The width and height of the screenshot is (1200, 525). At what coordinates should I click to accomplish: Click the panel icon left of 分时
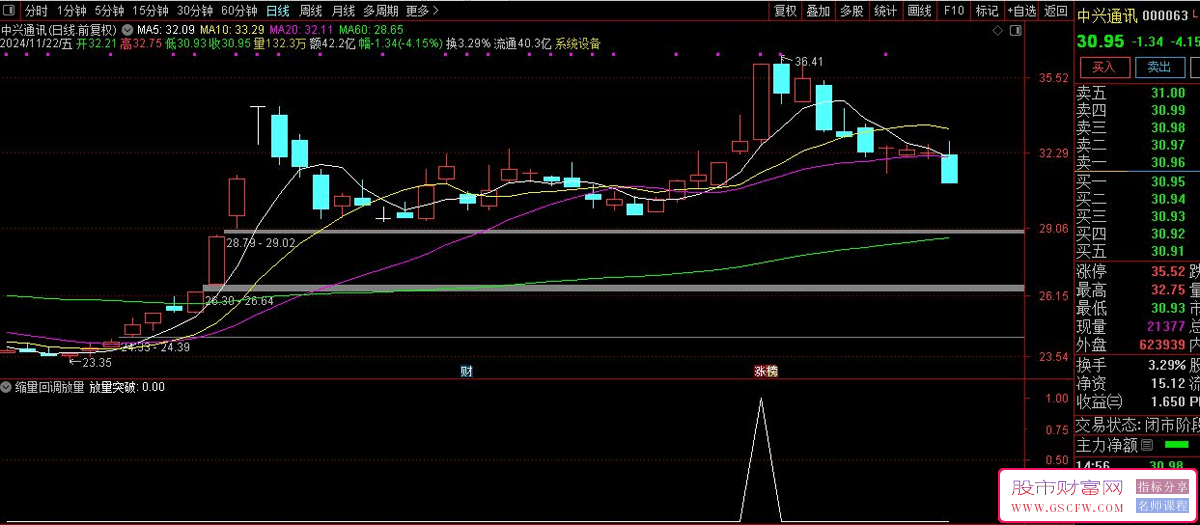coord(10,11)
